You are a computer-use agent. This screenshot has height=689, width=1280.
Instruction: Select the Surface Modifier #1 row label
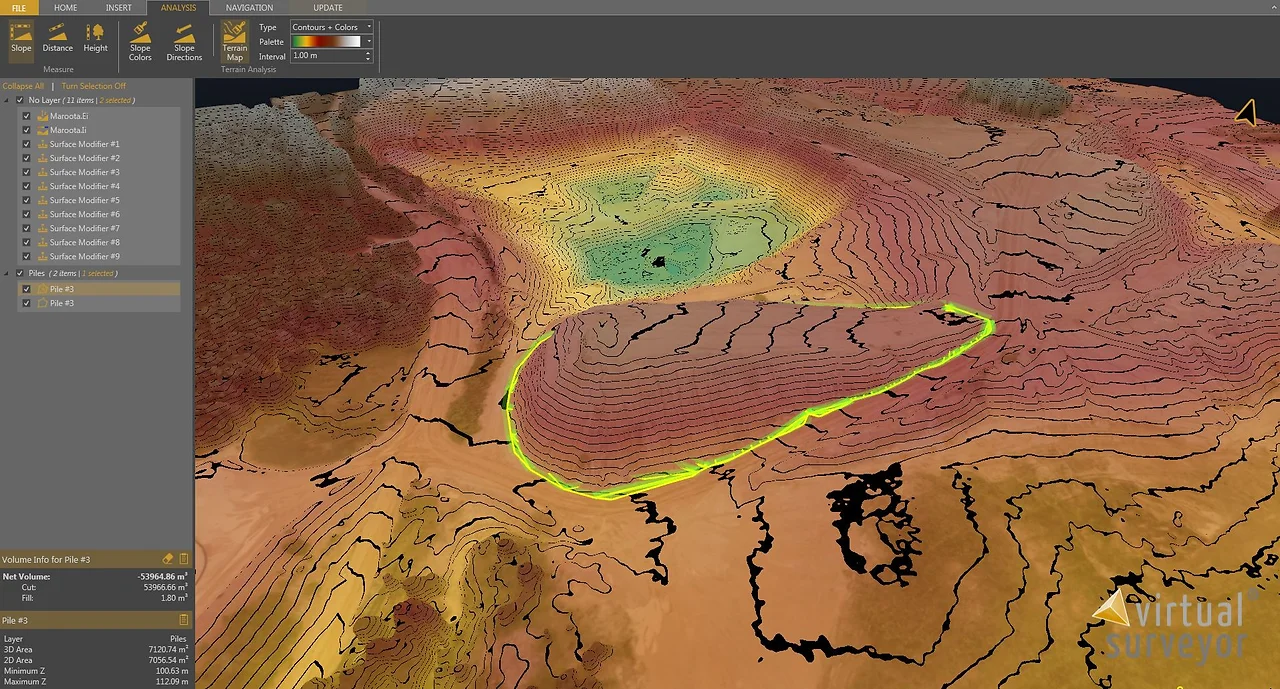85,144
